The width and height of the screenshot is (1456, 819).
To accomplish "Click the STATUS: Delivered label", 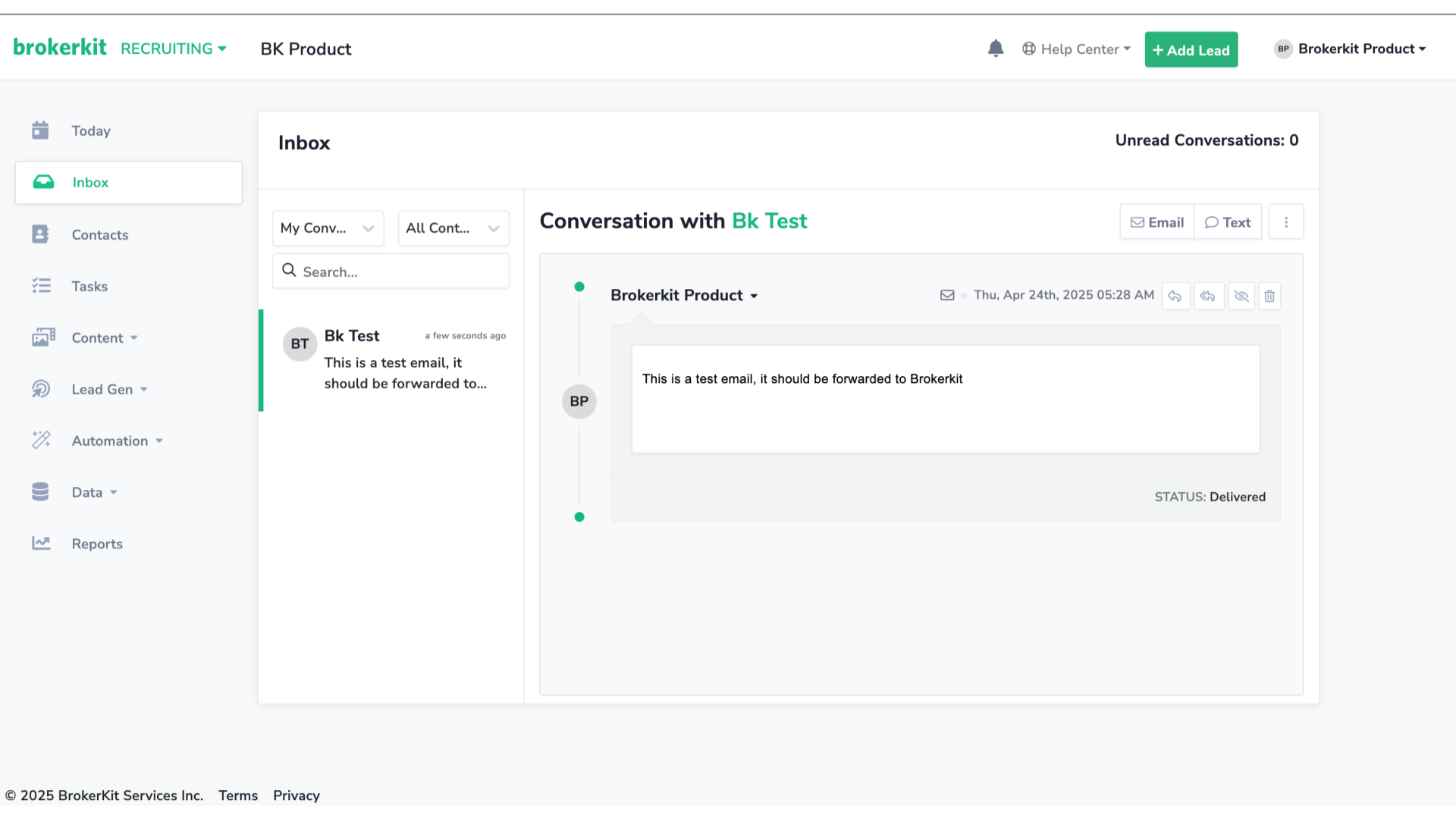I will pos(1210,497).
